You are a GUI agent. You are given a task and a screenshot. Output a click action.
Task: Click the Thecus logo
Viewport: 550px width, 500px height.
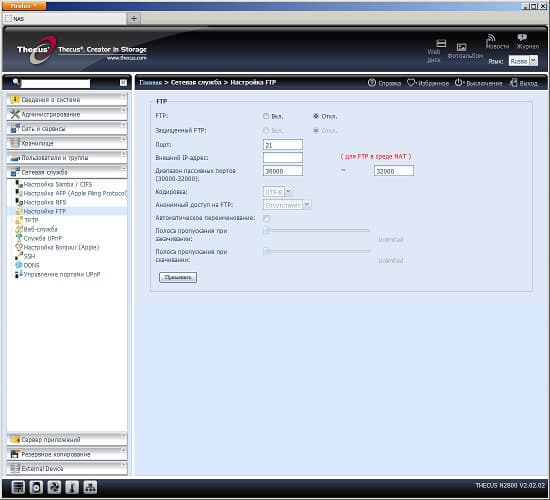[36, 50]
